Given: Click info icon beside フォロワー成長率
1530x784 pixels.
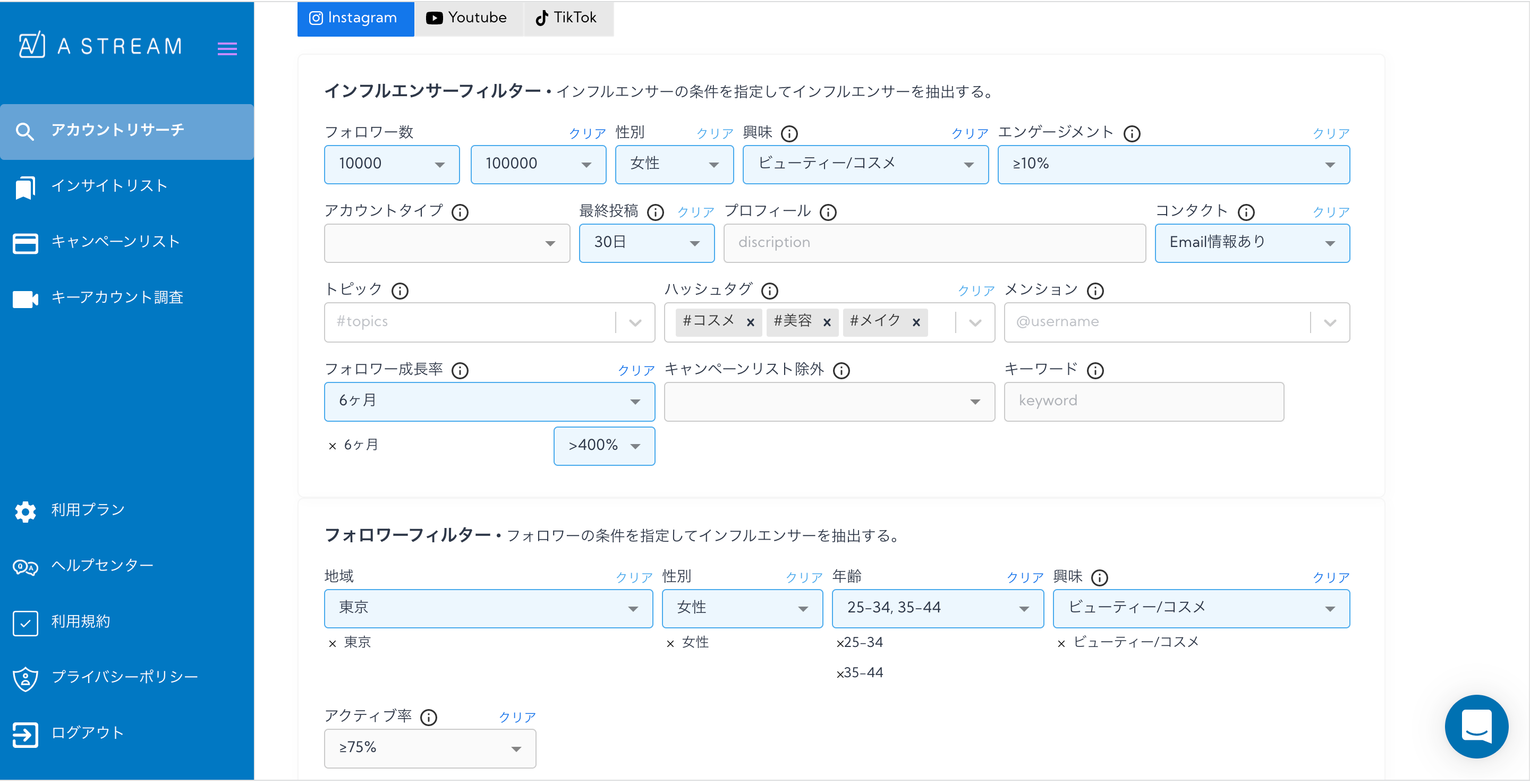Looking at the screenshot, I should (x=460, y=371).
